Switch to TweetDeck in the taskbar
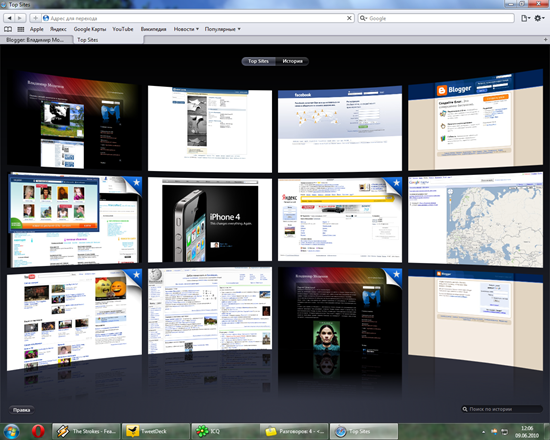This screenshot has height=440, width=550. [156, 431]
